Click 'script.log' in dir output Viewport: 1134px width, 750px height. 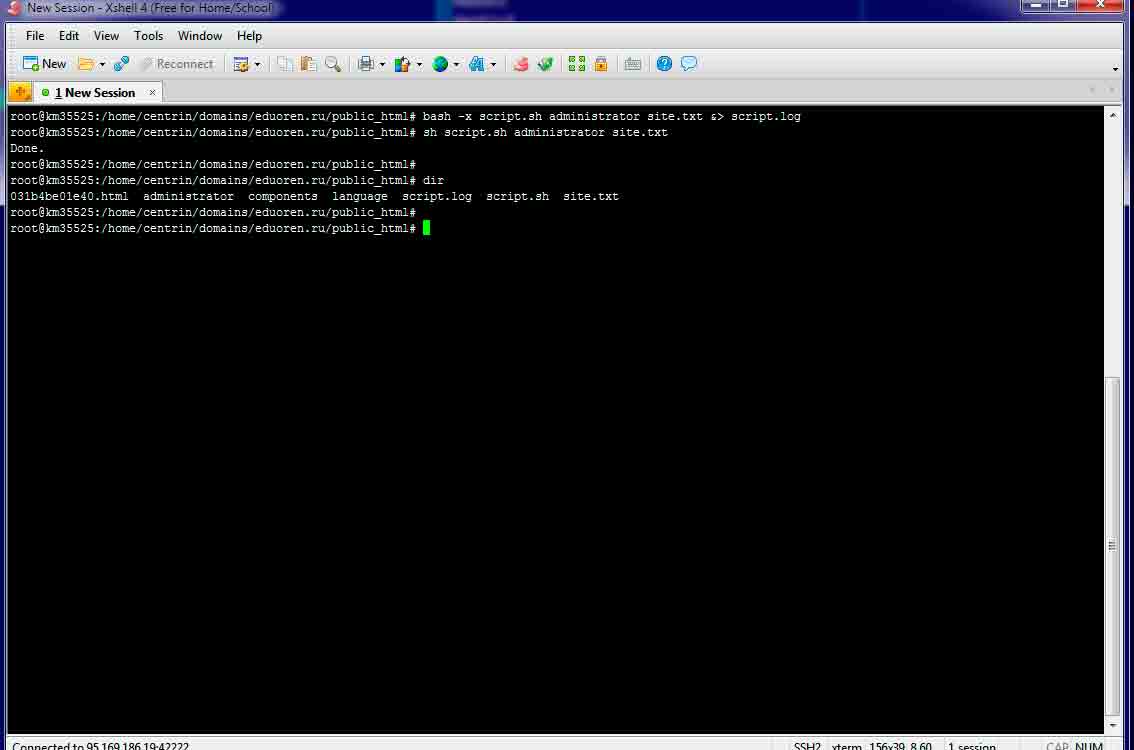[x=437, y=196]
